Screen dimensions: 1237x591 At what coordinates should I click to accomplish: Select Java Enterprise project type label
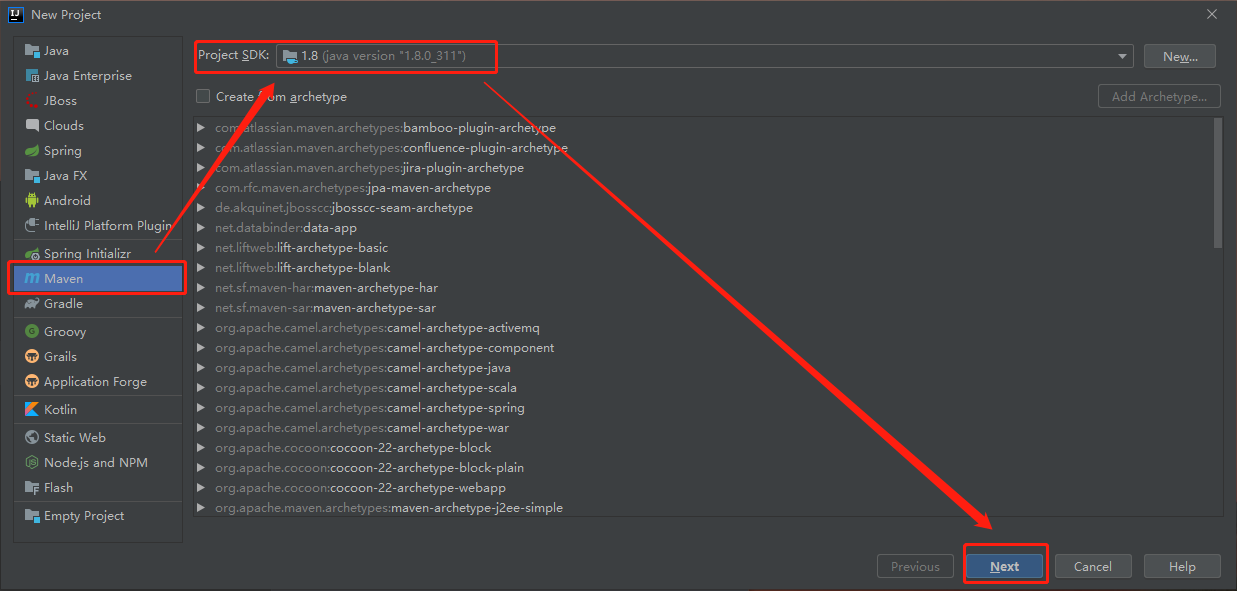pyautogui.click(x=88, y=75)
